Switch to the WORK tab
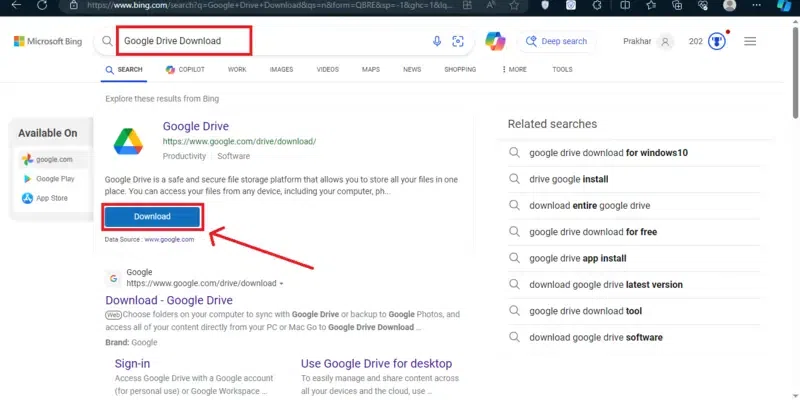The height and width of the screenshot is (400, 800). point(237,70)
